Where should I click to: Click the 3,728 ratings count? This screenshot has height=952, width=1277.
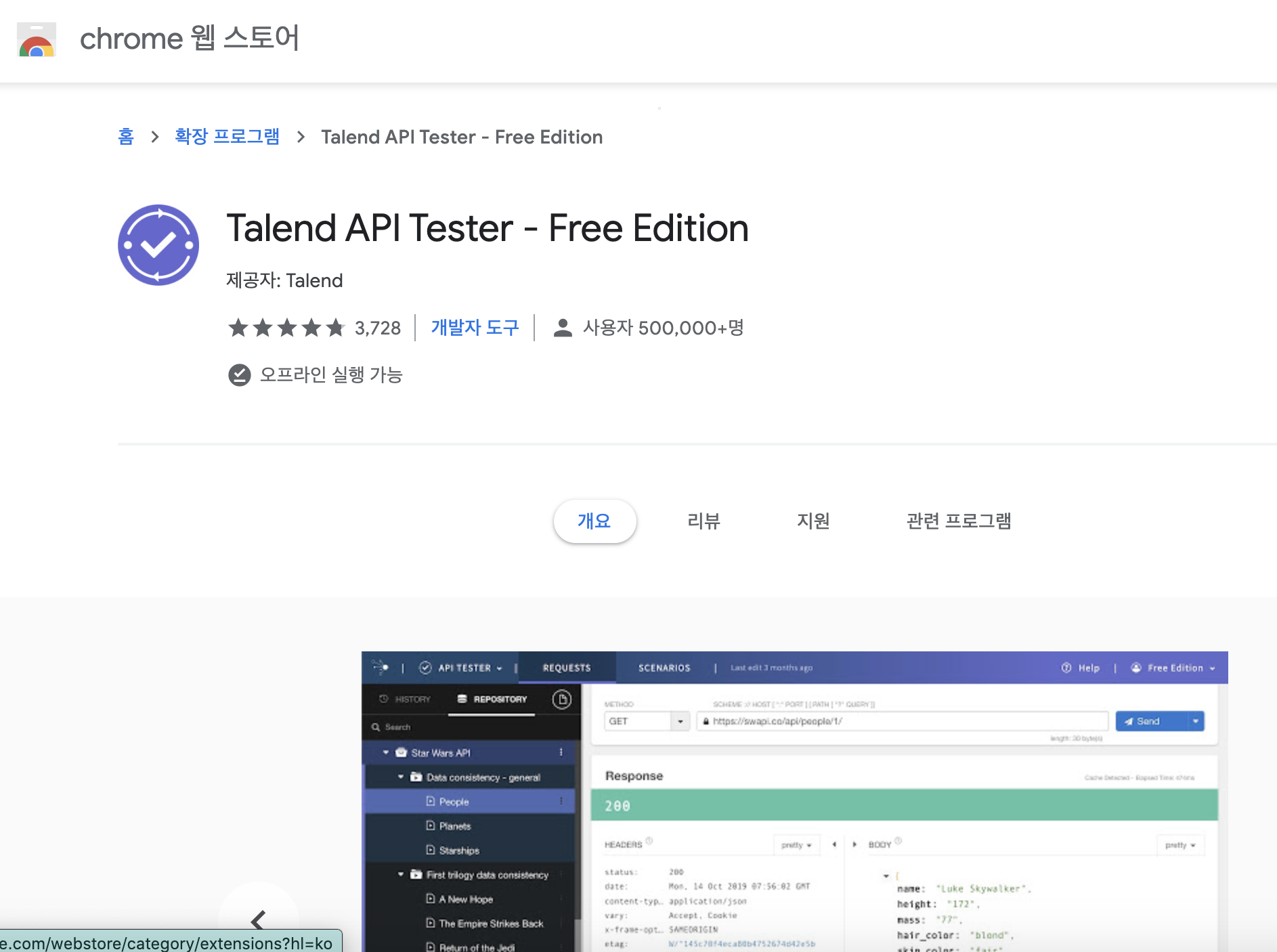tap(378, 328)
